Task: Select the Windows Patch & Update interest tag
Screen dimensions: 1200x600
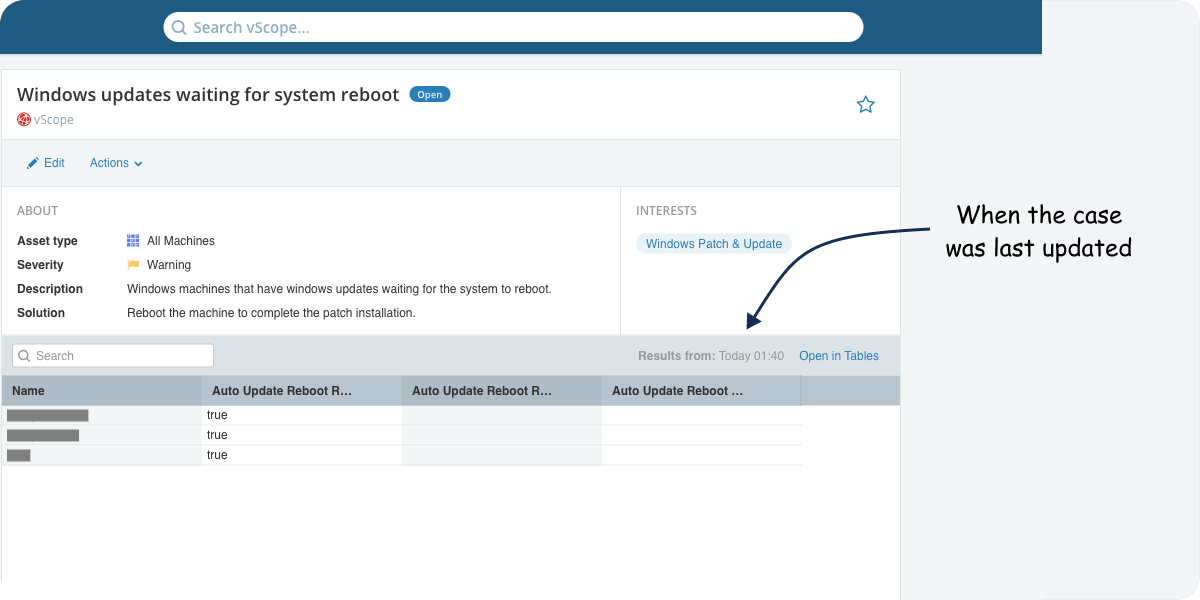Action: pyautogui.click(x=714, y=244)
